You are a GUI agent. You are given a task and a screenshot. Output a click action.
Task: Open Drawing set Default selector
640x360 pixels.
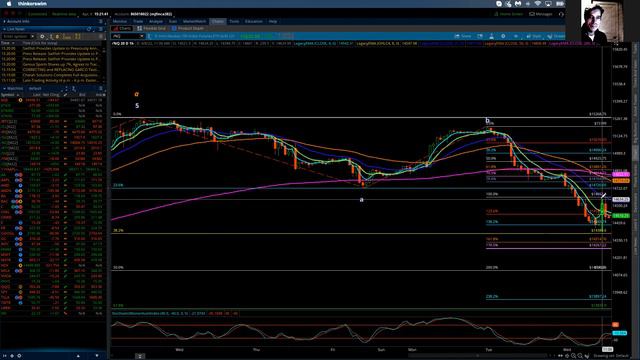[x=611, y=356]
